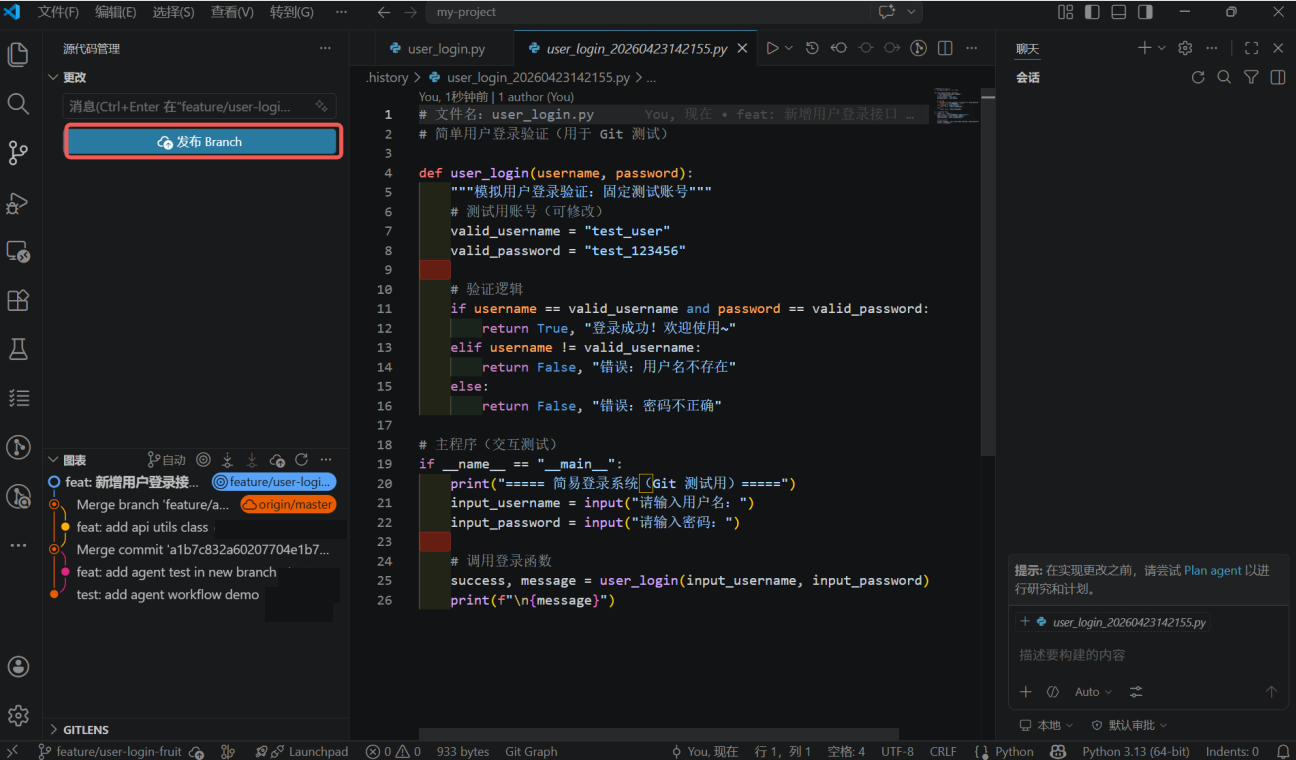Open the run button dropdown arrow

point(789,48)
